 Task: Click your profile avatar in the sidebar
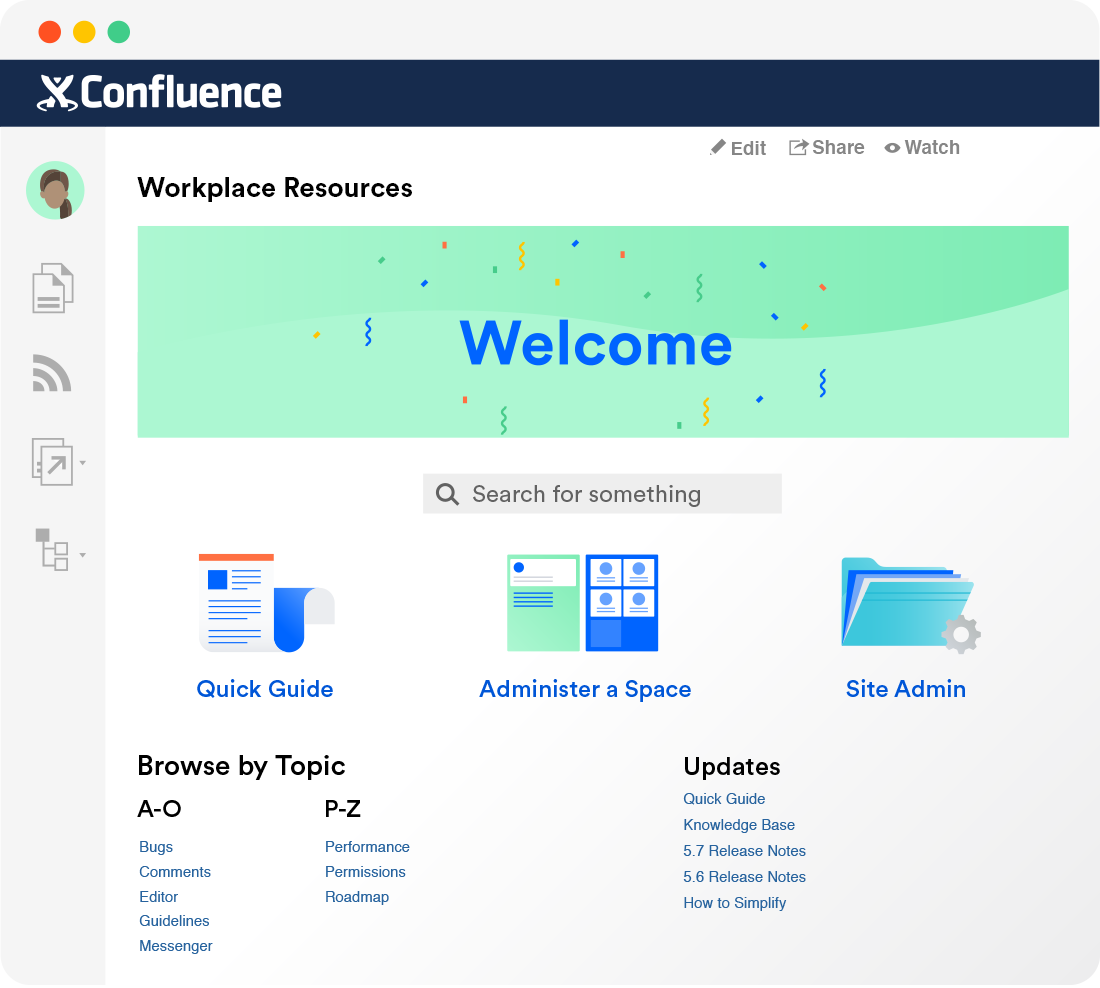coord(55,190)
